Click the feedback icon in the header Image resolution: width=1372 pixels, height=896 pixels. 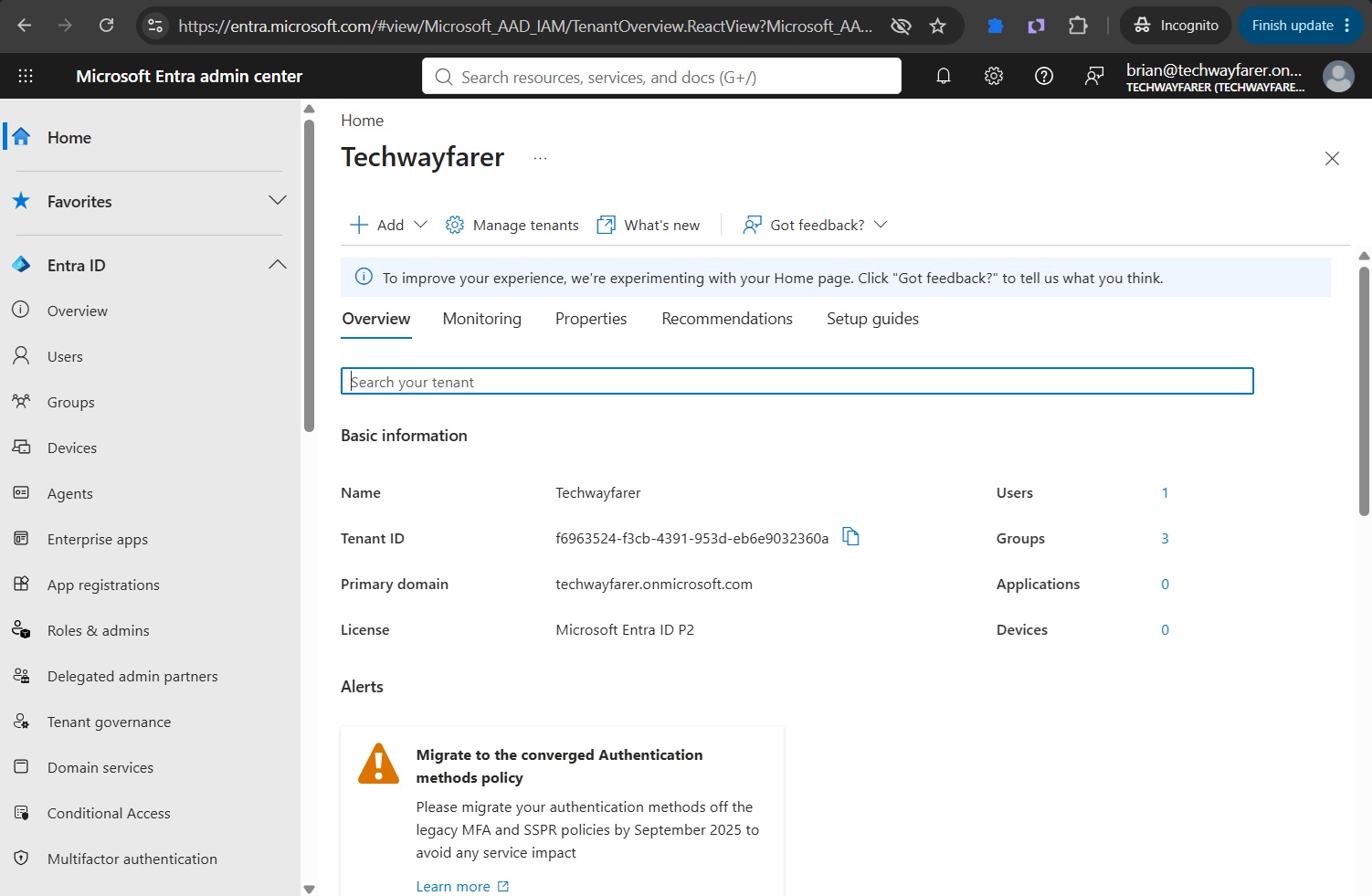click(1093, 77)
